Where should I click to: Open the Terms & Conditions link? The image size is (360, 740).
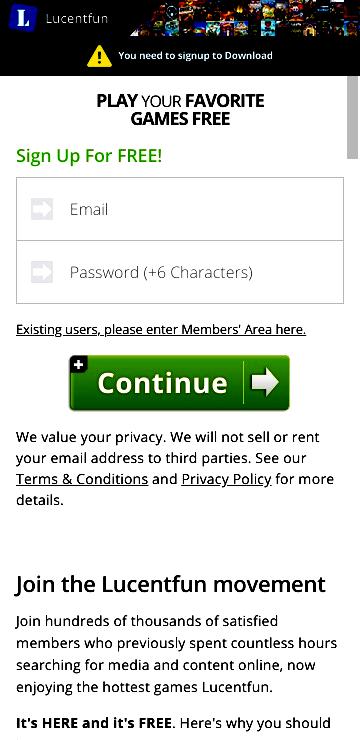pyautogui.click(x=82, y=479)
